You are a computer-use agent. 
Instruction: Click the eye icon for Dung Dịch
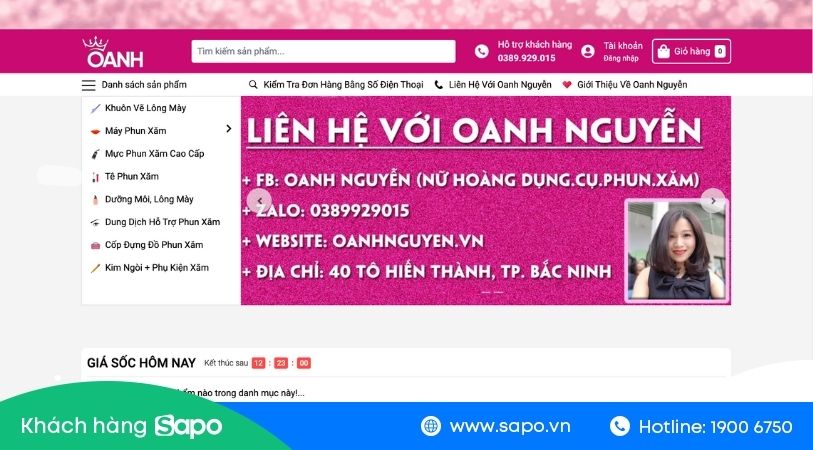click(x=95, y=222)
